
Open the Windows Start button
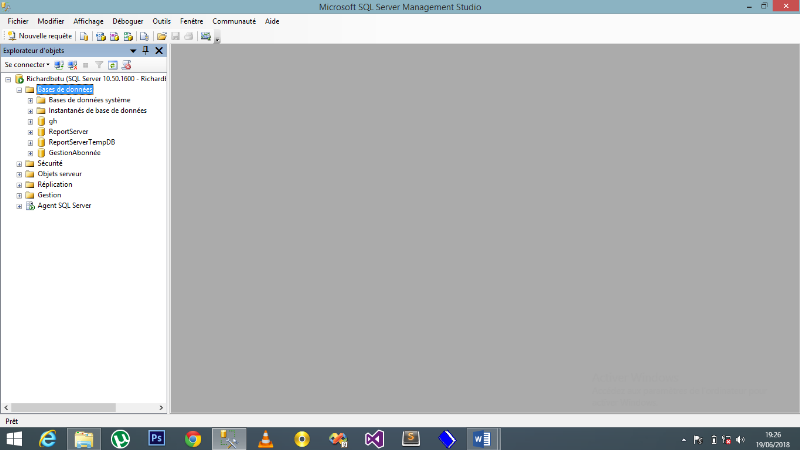(x=14, y=439)
